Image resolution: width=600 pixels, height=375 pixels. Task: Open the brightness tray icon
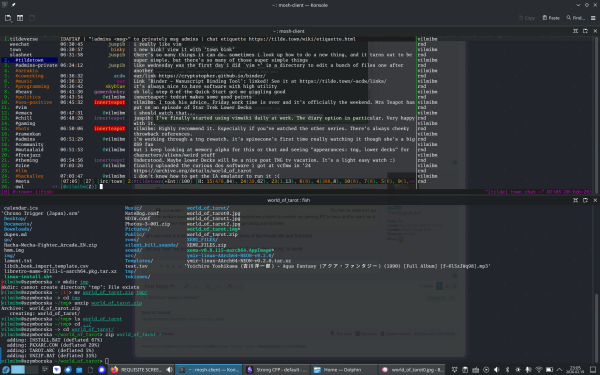point(518,370)
